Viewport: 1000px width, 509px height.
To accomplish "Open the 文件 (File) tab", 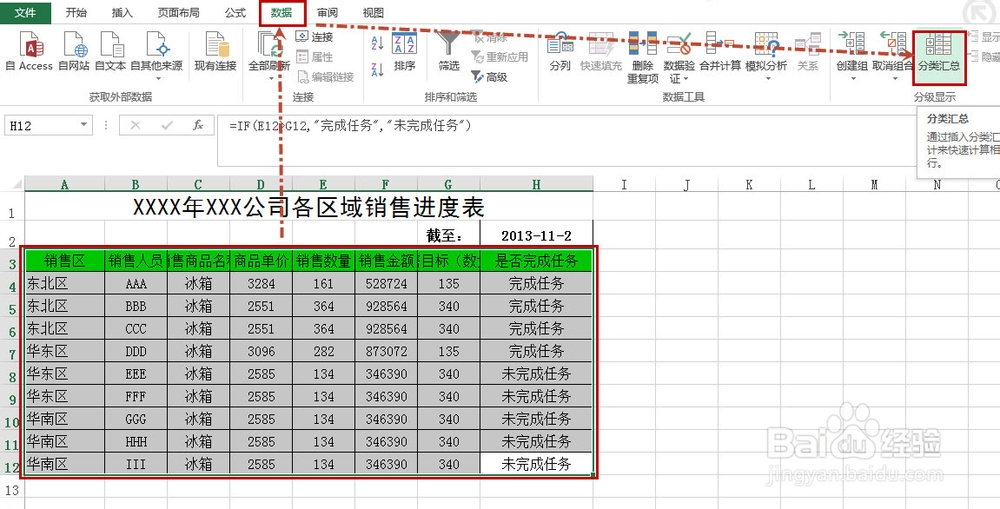I will (26, 12).
